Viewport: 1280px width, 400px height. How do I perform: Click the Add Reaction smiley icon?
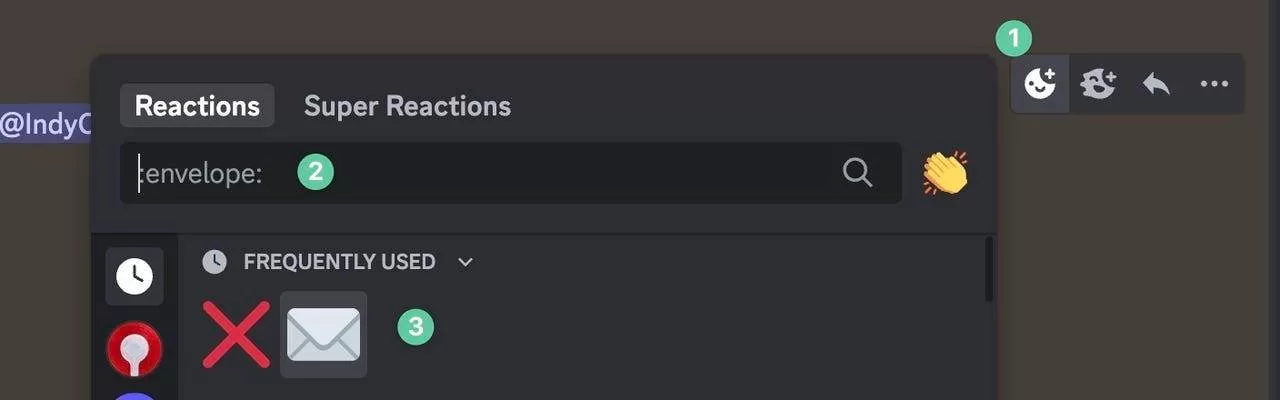click(x=1040, y=84)
